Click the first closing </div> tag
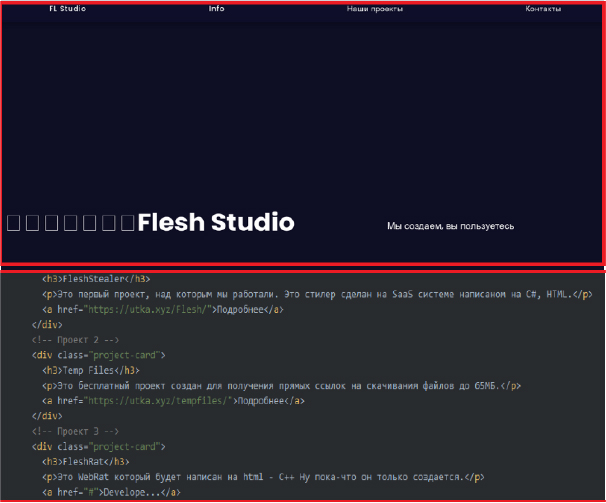Image resolution: width=606 pixels, height=503 pixels. (47, 325)
